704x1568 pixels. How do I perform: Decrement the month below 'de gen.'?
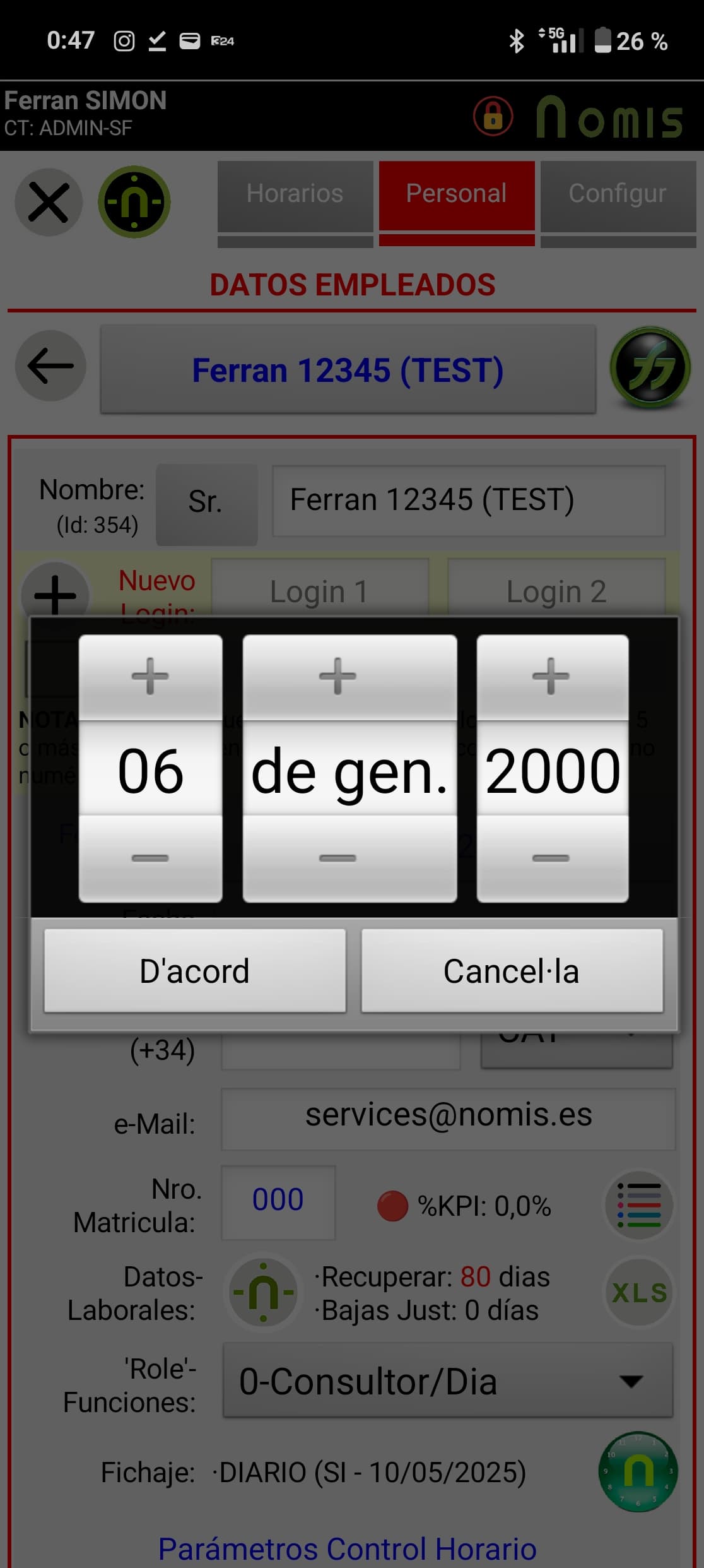(x=349, y=858)
